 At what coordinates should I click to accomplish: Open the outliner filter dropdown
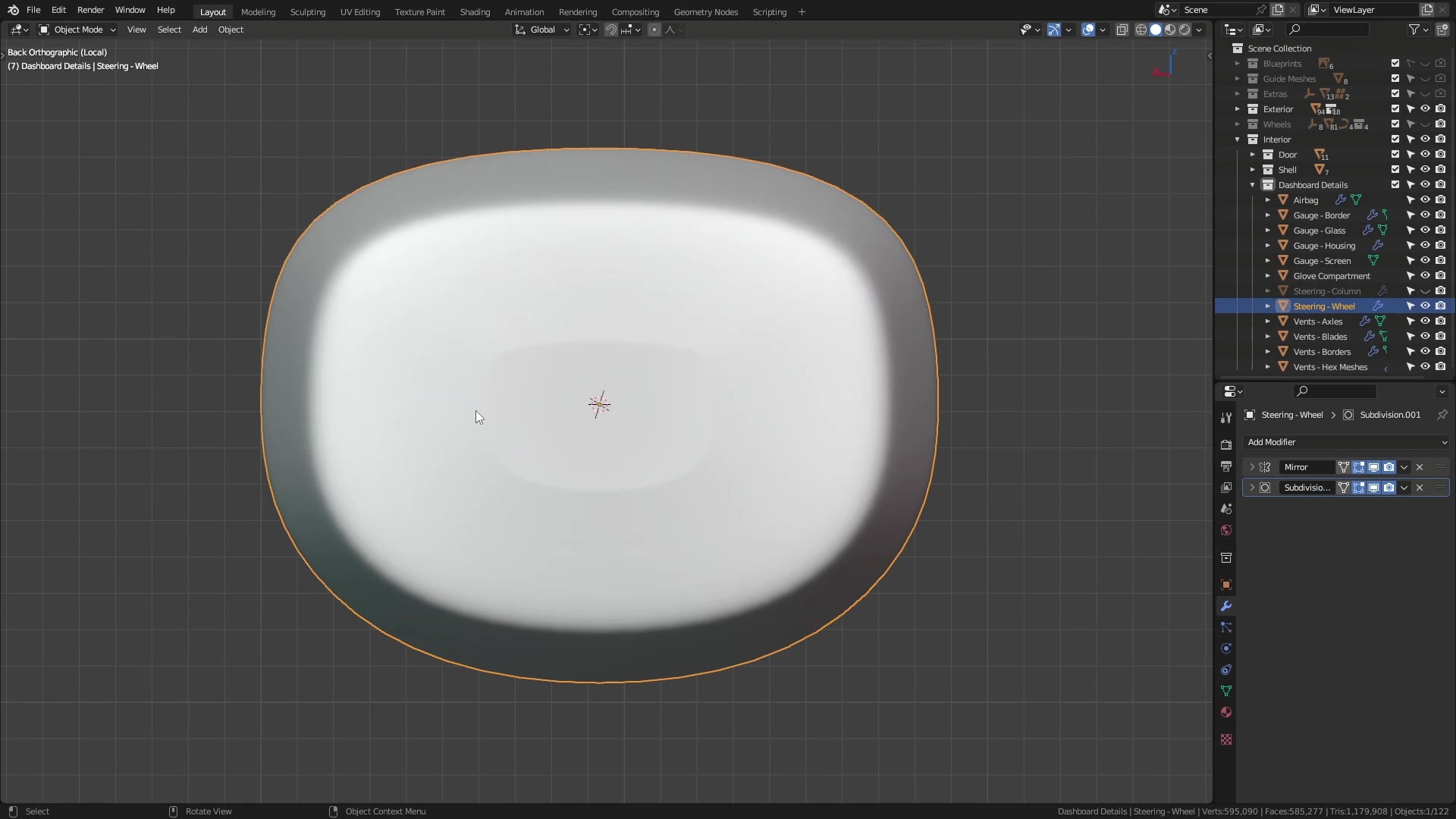(1418, 30)
